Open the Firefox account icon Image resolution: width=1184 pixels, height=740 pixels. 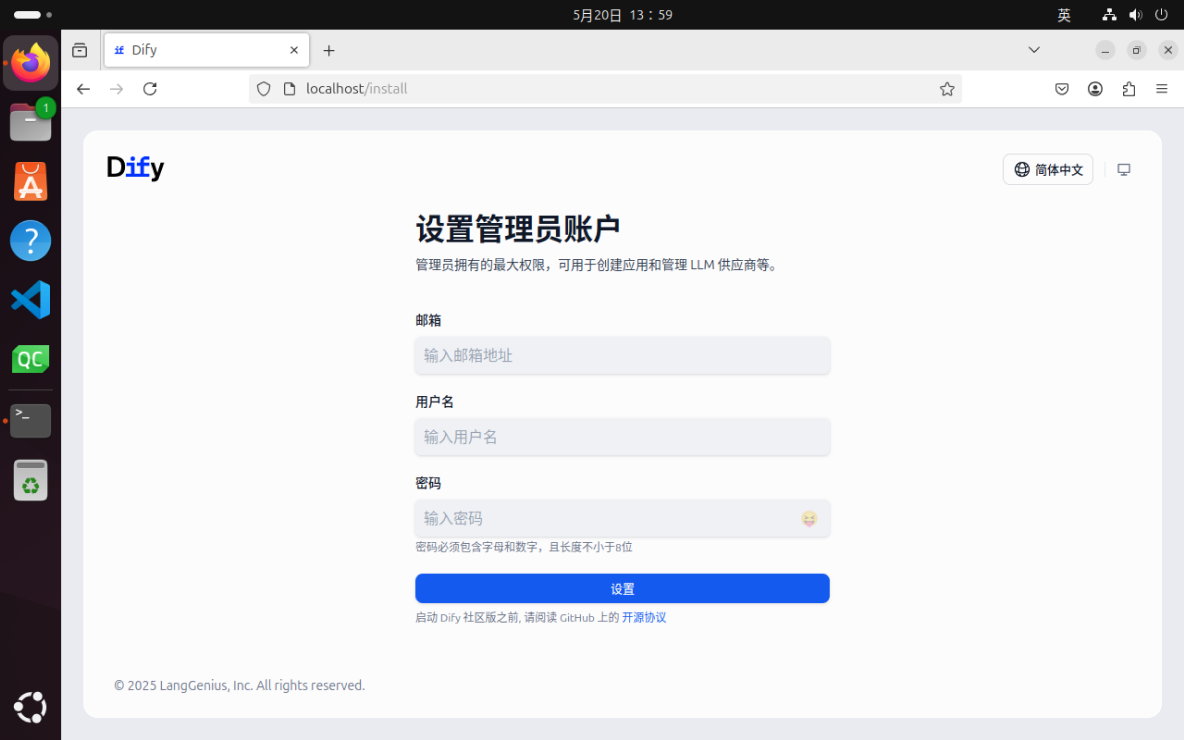(1095, 89)
